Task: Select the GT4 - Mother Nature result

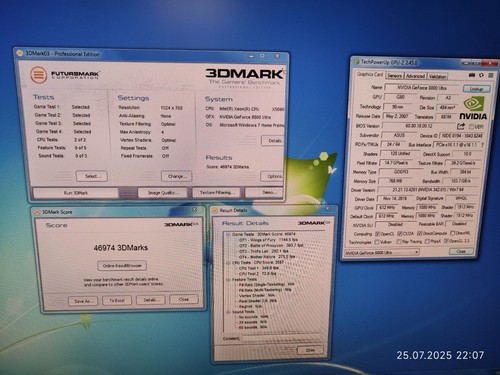Action: click(267, 257)
